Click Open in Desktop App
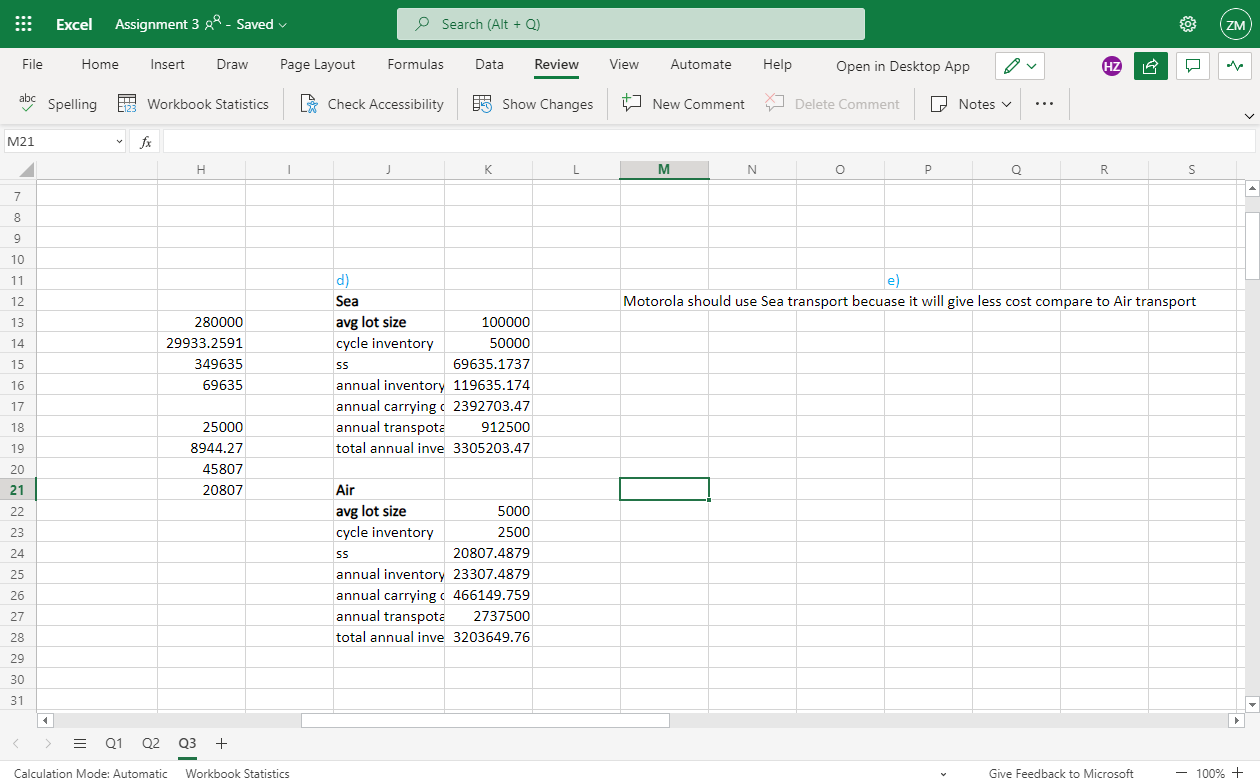The width and height of the screenshot is (1260, 783). [x=903, y=66]
